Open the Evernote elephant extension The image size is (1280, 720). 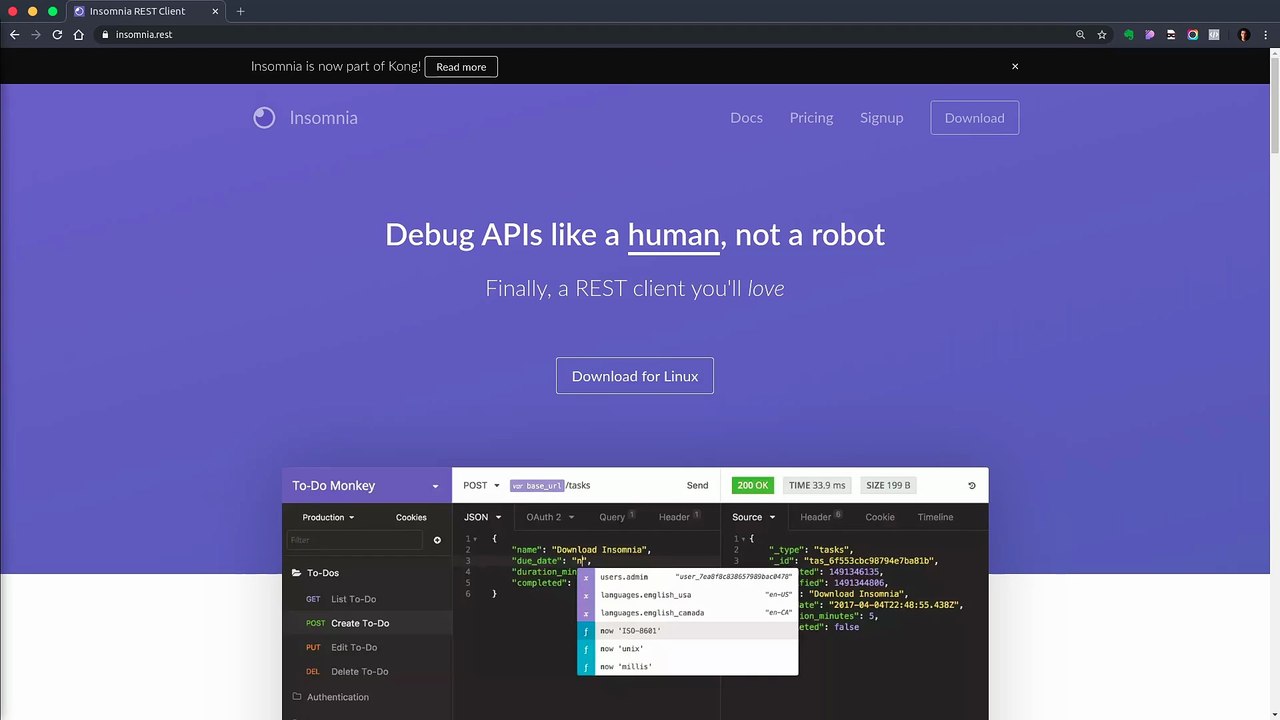point(1129,34)
